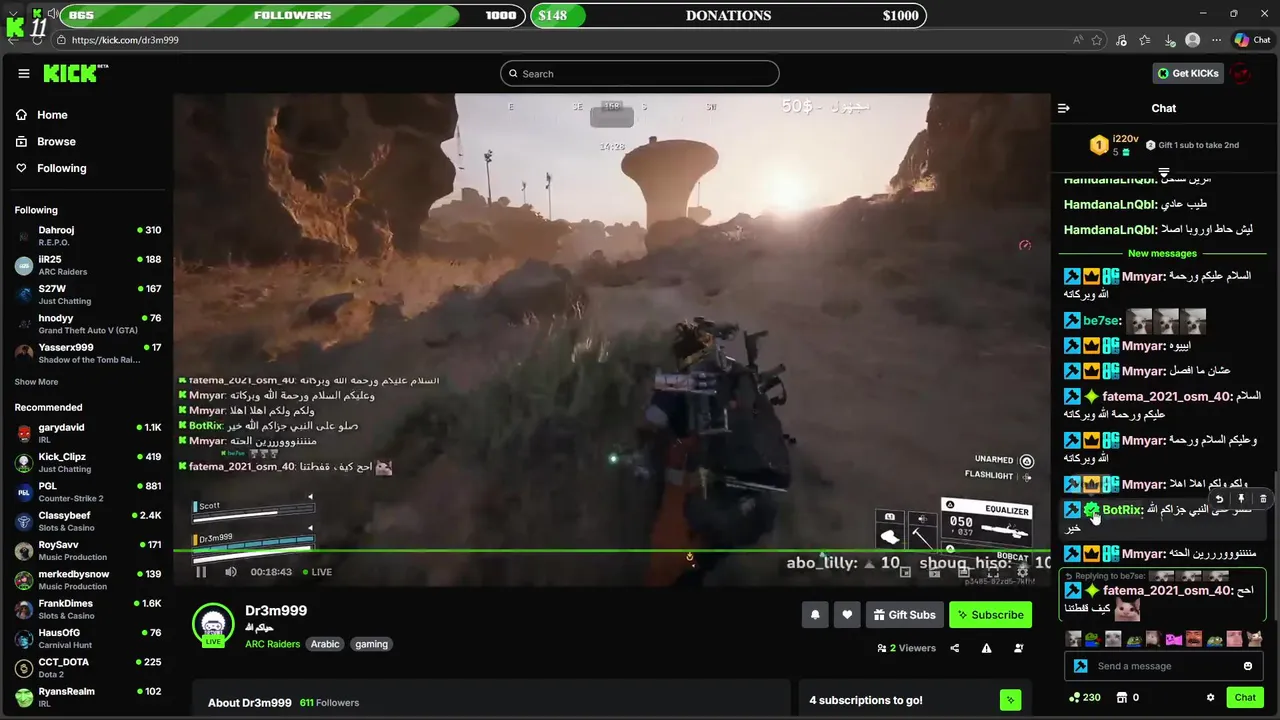Open merkedbysnow recommended channel
This screenshot has width=1280, height=720.
click(x=87, y=580)
